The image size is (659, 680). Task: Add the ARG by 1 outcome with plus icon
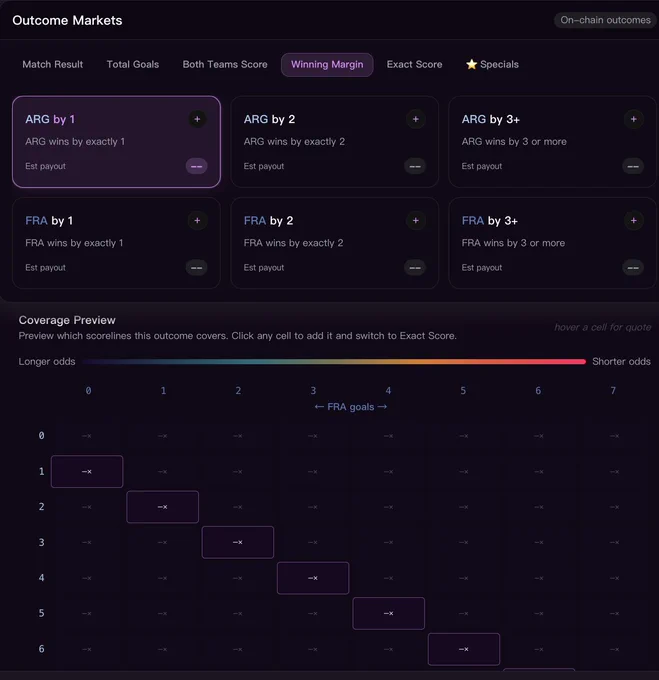pos(197,119)
